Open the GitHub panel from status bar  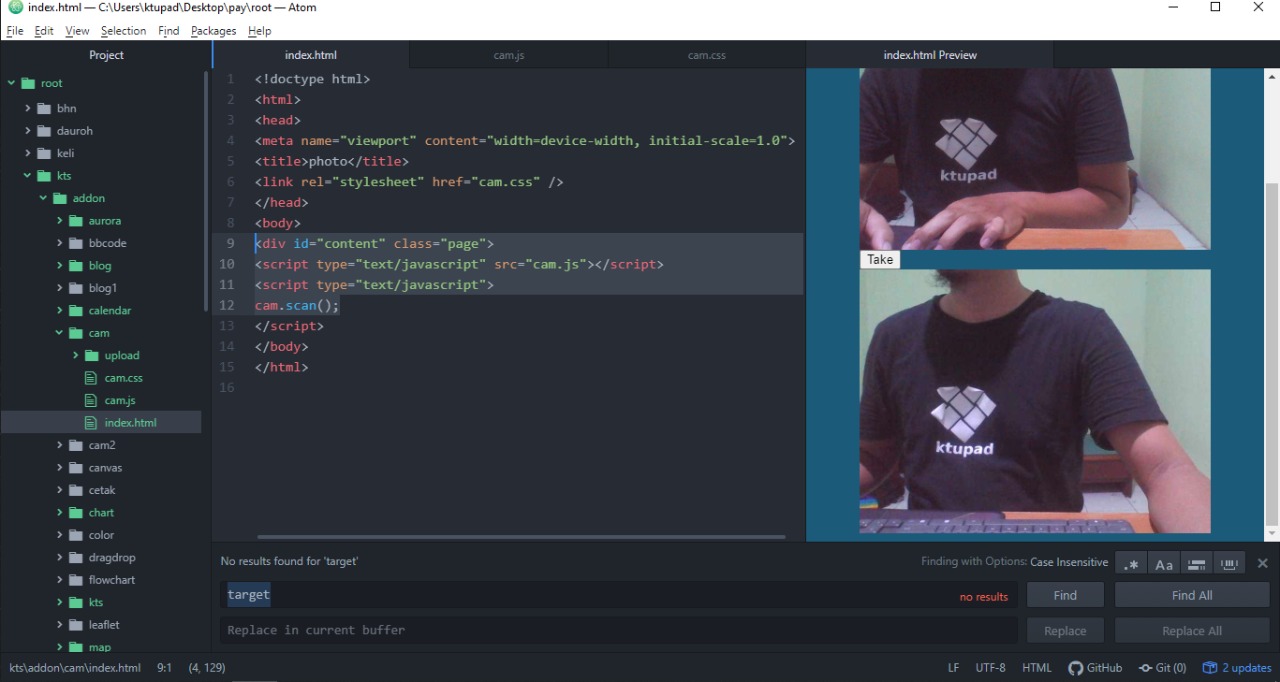pos(1095,667)
